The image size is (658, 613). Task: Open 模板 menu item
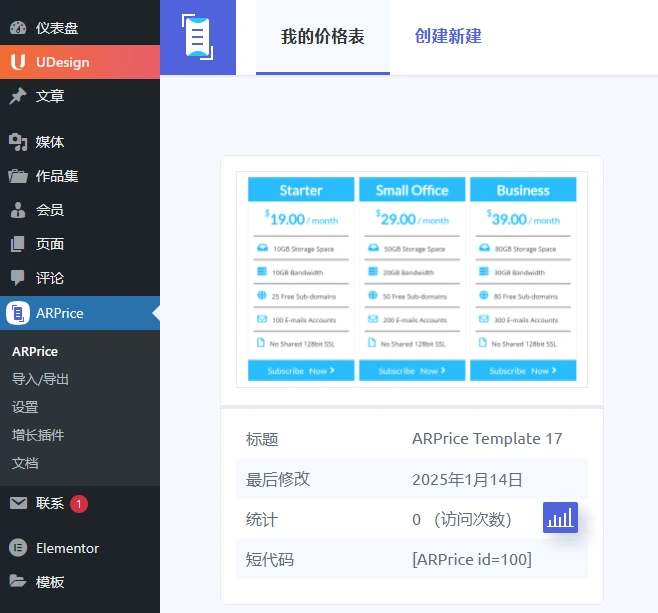[x=80, y=582]
